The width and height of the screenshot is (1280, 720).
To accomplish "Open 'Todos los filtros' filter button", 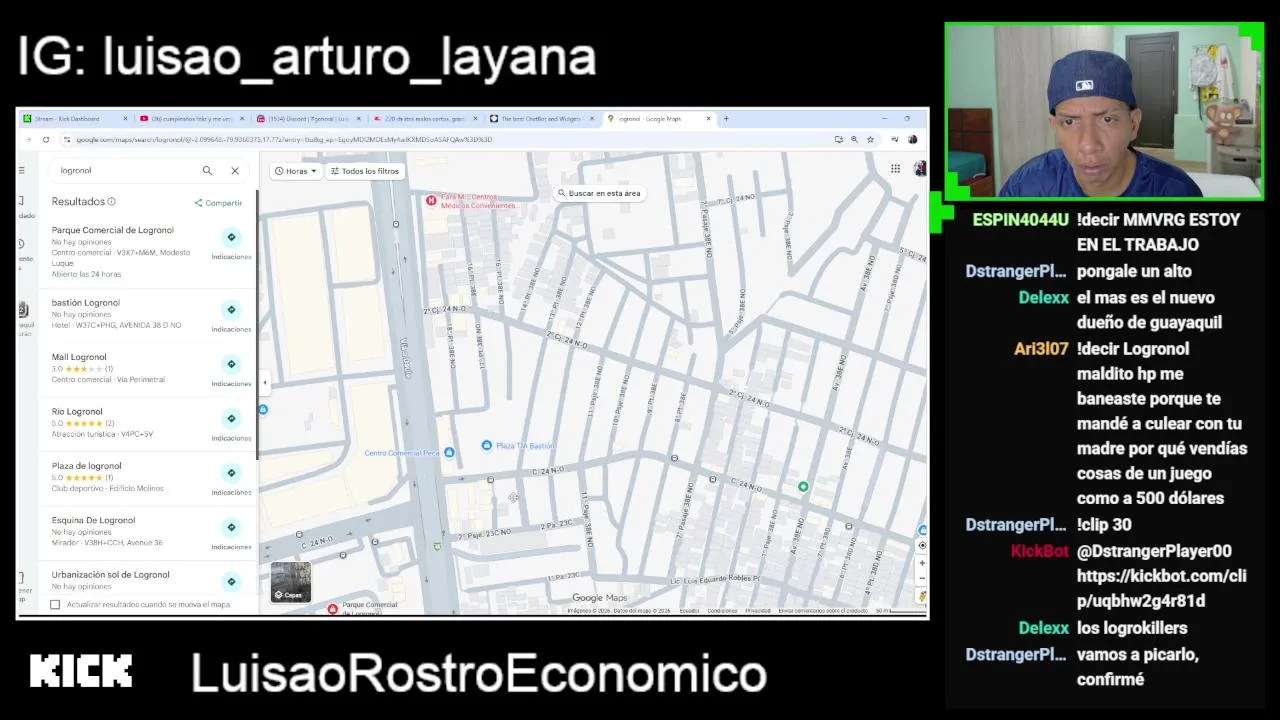I will pyautogui.click(x=365, y=171).
